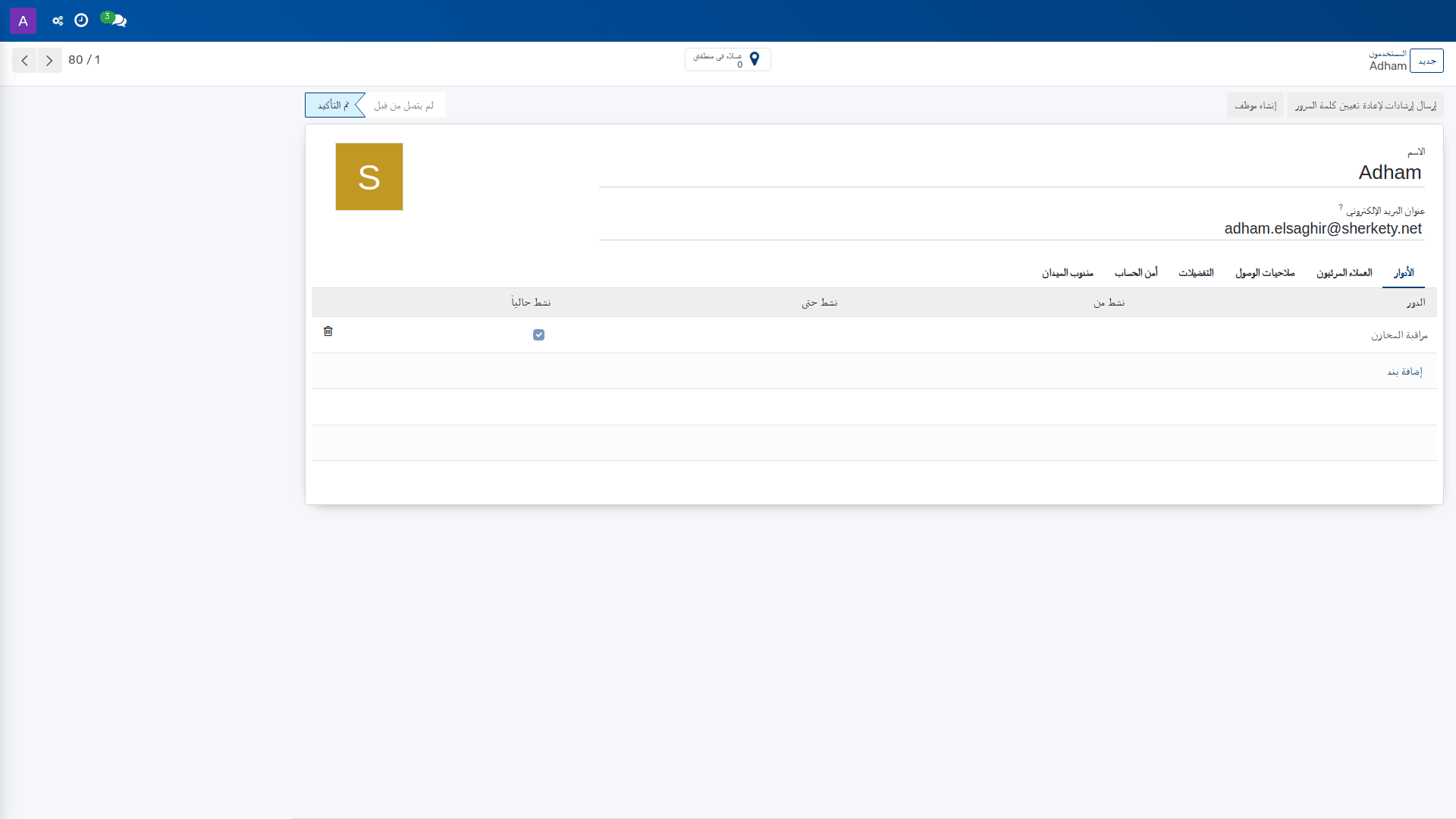Image resolution: width=1456 pixels, height=819 pixels.
Task: Select the مندوب الميدان tab
Action: 1067,273
